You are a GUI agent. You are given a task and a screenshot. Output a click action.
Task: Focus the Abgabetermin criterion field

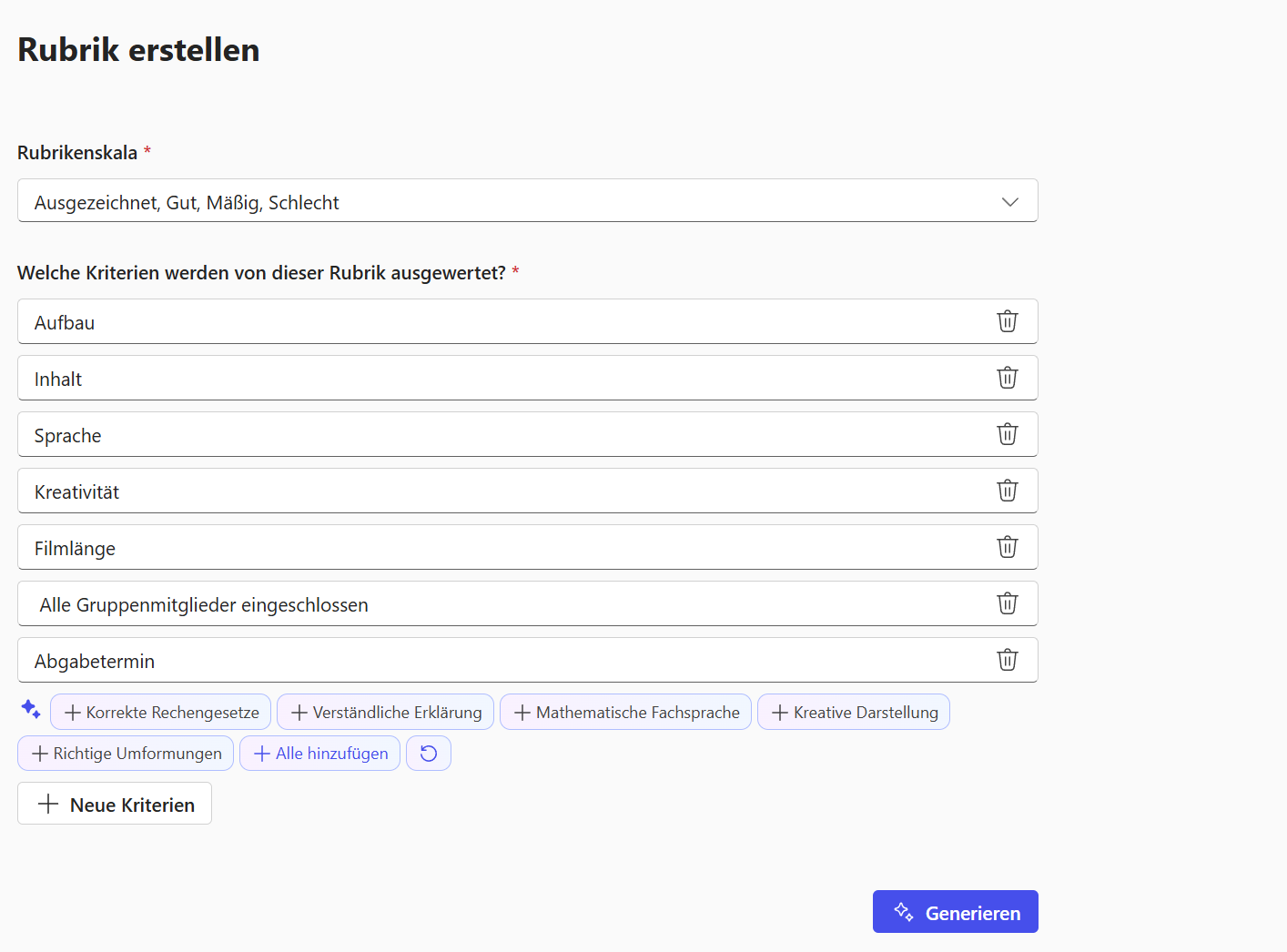tap(501, 661)
